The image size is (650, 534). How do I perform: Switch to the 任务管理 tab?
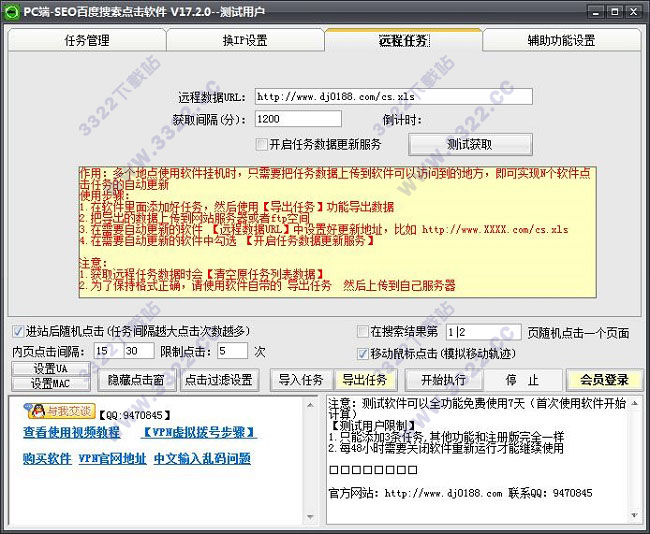(x=87, y=40)
